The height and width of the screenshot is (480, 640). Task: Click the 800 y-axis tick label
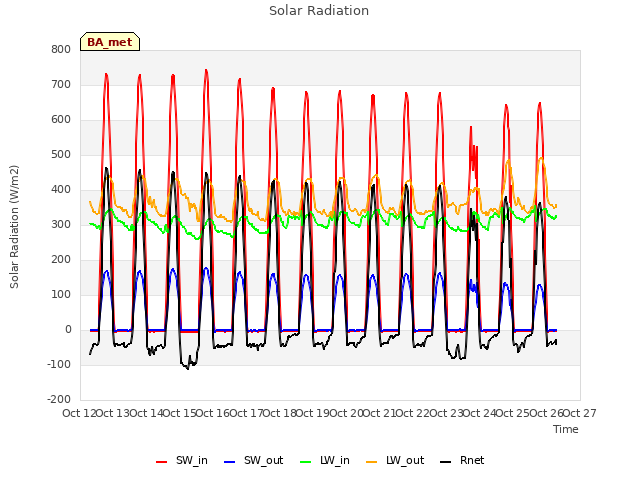click(61, 49)
